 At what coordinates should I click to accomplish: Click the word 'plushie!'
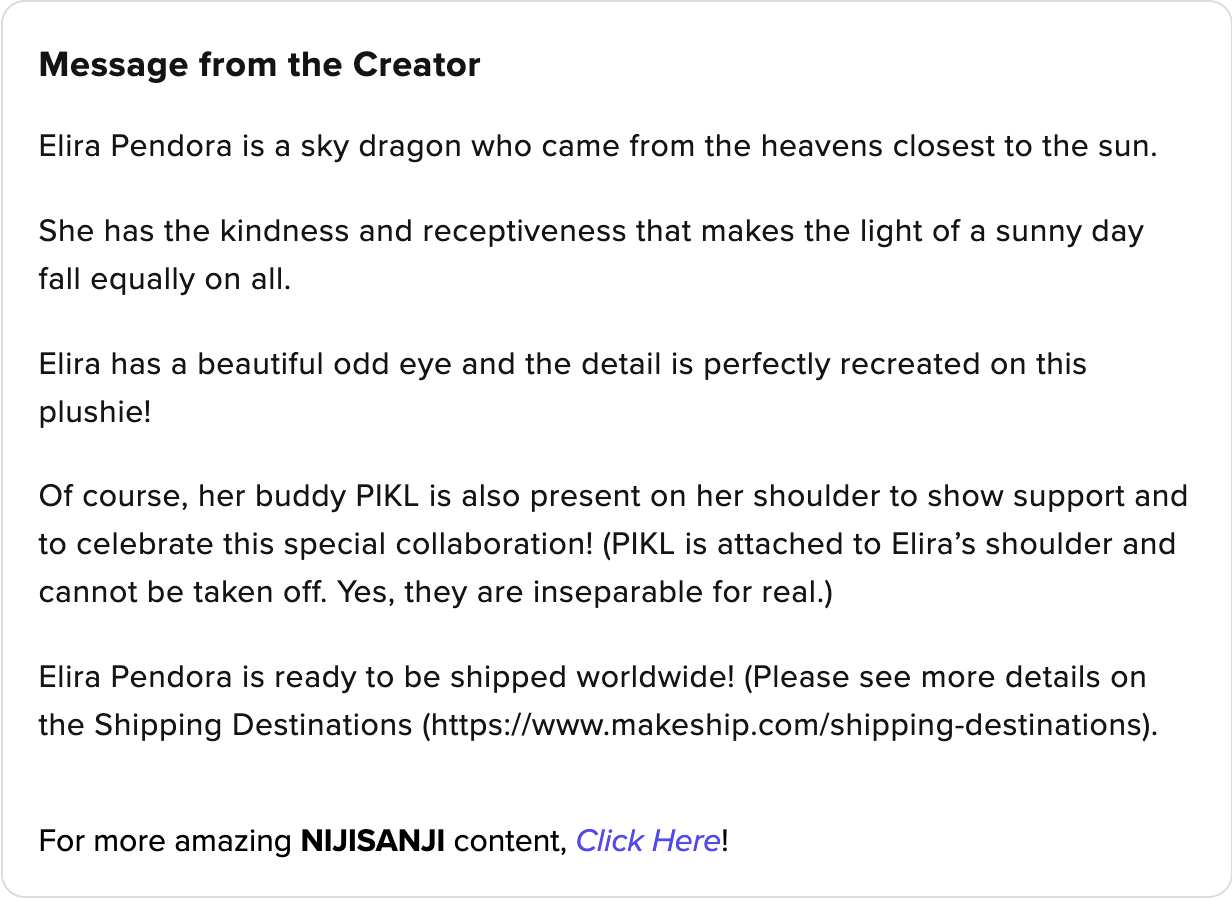coord(95,411)
